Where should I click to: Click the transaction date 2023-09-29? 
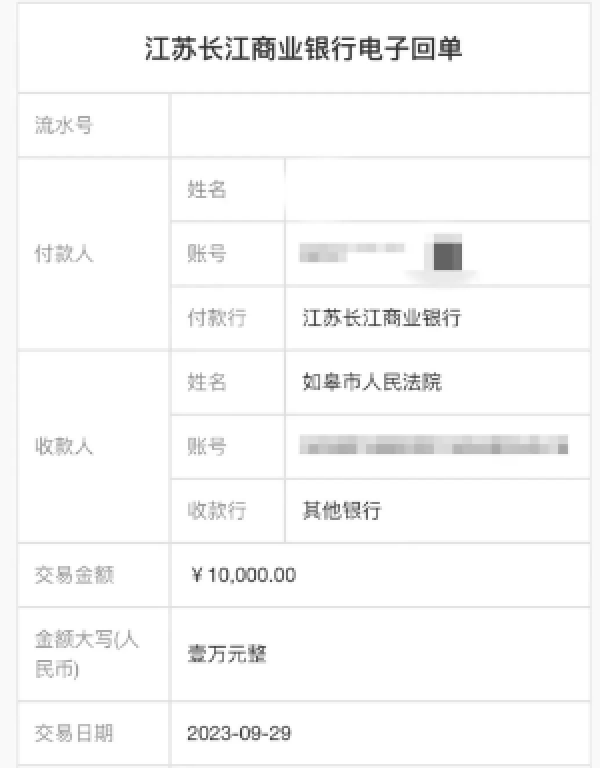click(x=238, y=733)
